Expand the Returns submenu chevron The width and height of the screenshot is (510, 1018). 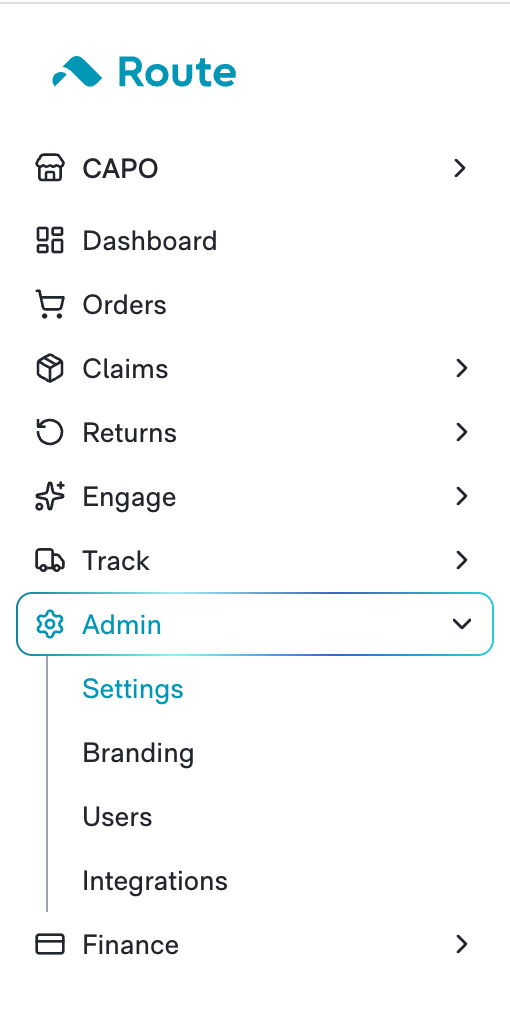pos(461,432)
